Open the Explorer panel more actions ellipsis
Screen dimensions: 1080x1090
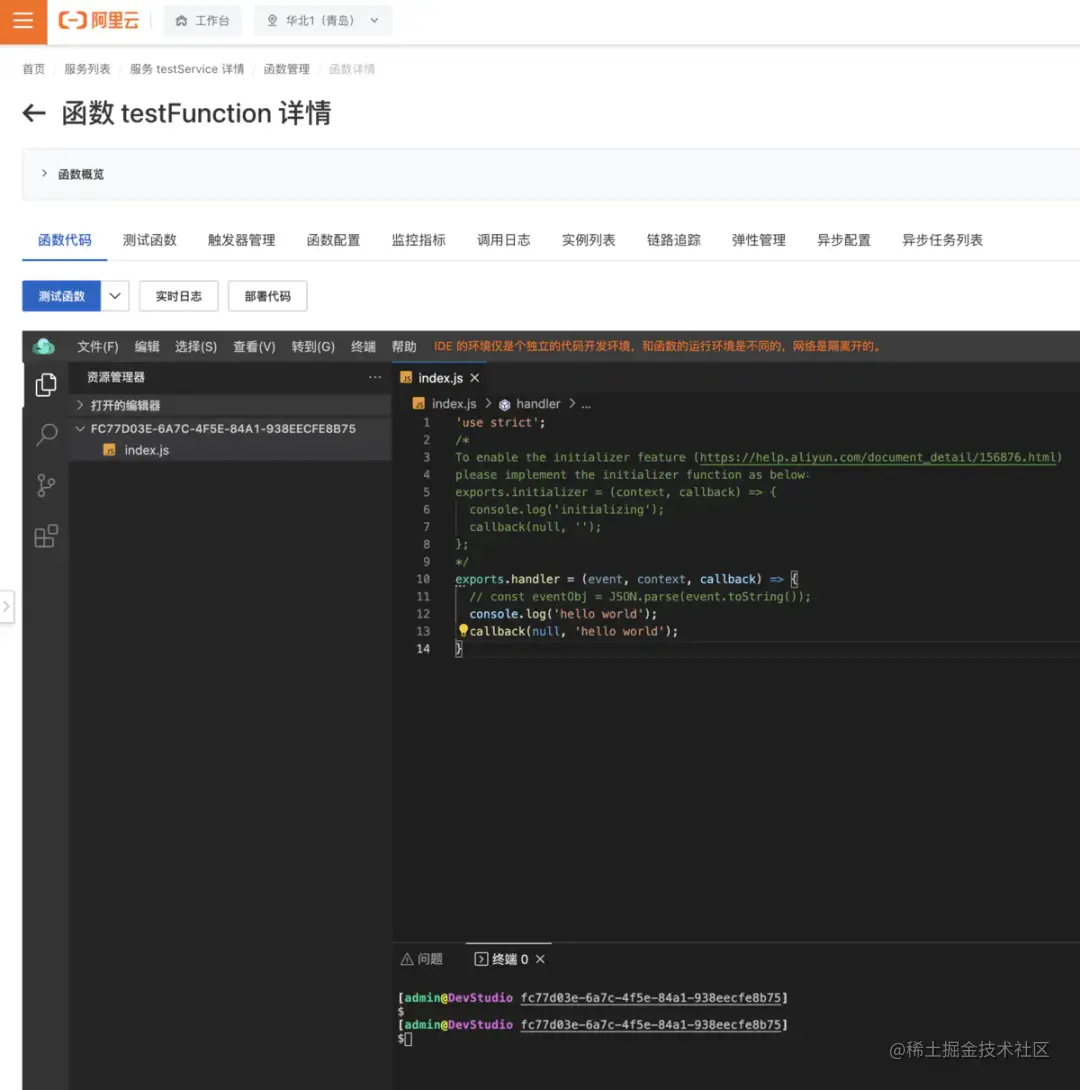pyautogui.click(x=375, y=377)
